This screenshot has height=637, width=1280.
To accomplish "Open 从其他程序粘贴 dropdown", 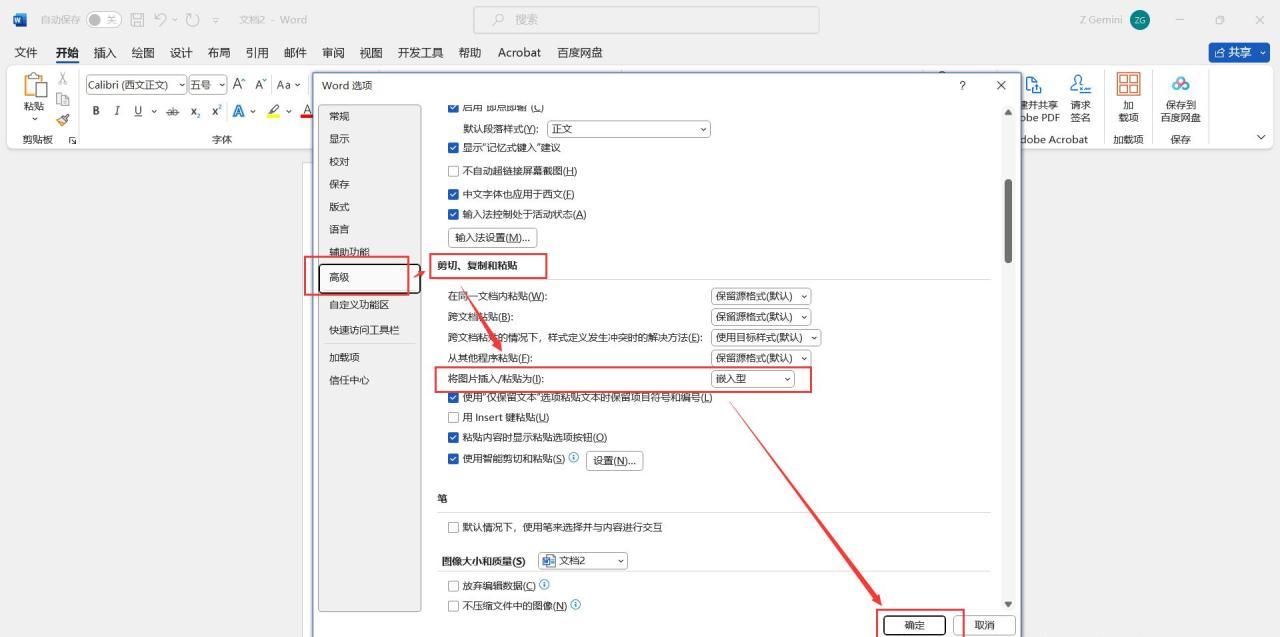I will click(x=761, y=358).
